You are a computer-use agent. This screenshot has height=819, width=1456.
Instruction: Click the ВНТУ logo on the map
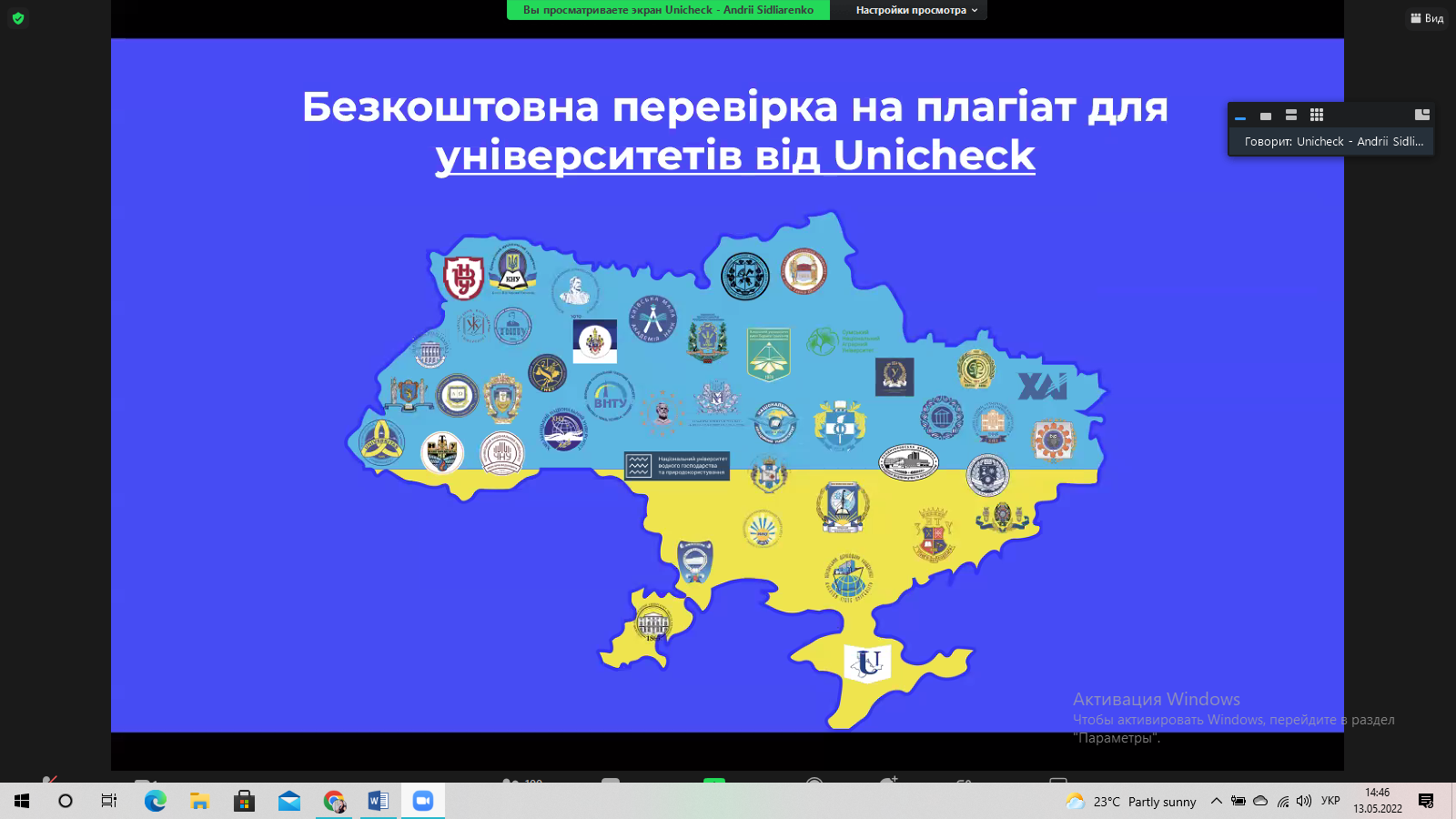click(x=610, y=396)
